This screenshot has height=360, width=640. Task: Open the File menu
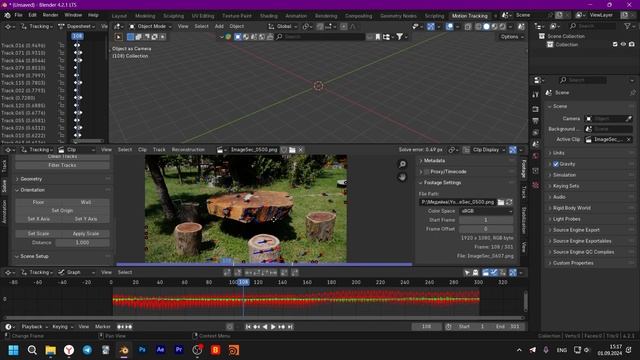19,15
